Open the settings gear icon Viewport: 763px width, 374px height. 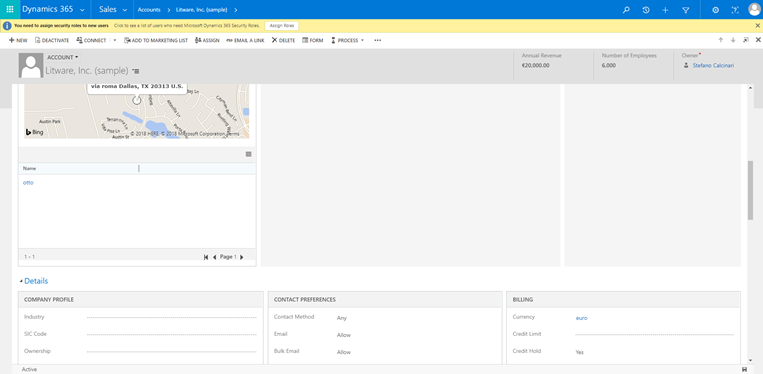pos(715,10)
